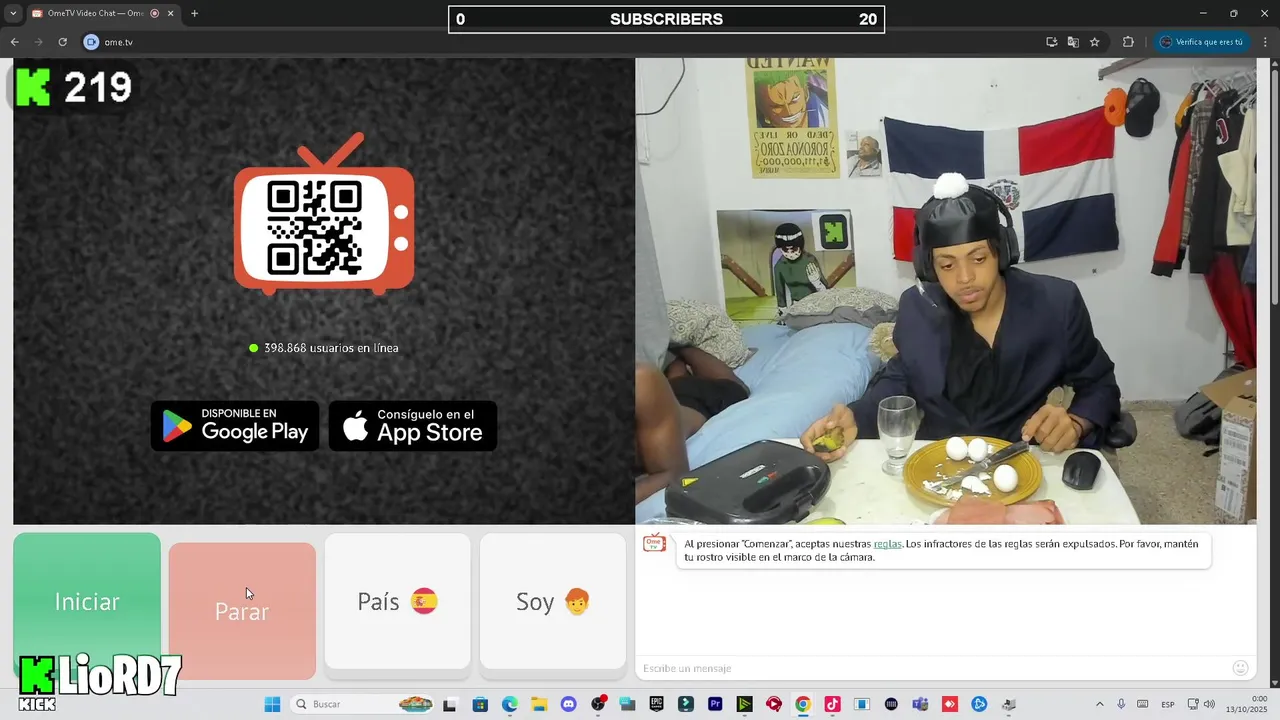Screen dimensions: 1280x720
Task: Open the ESP language input switcher
Action: point(1167,704)
